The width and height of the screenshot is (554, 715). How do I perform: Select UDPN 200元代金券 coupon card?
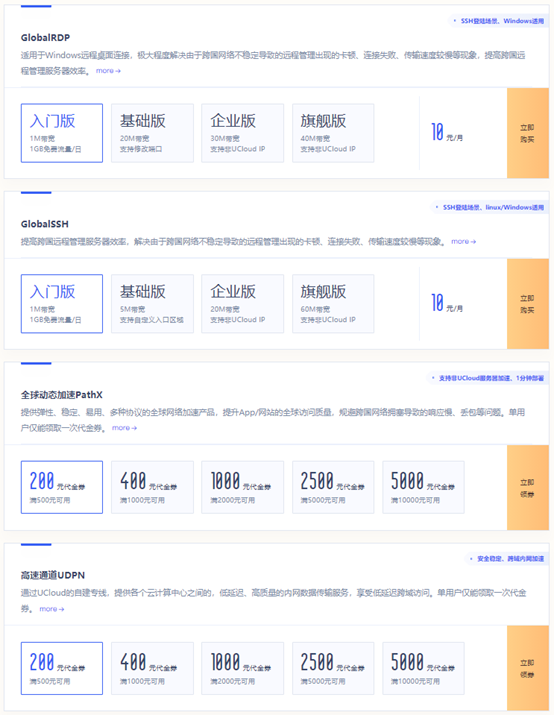pos(62,668)
